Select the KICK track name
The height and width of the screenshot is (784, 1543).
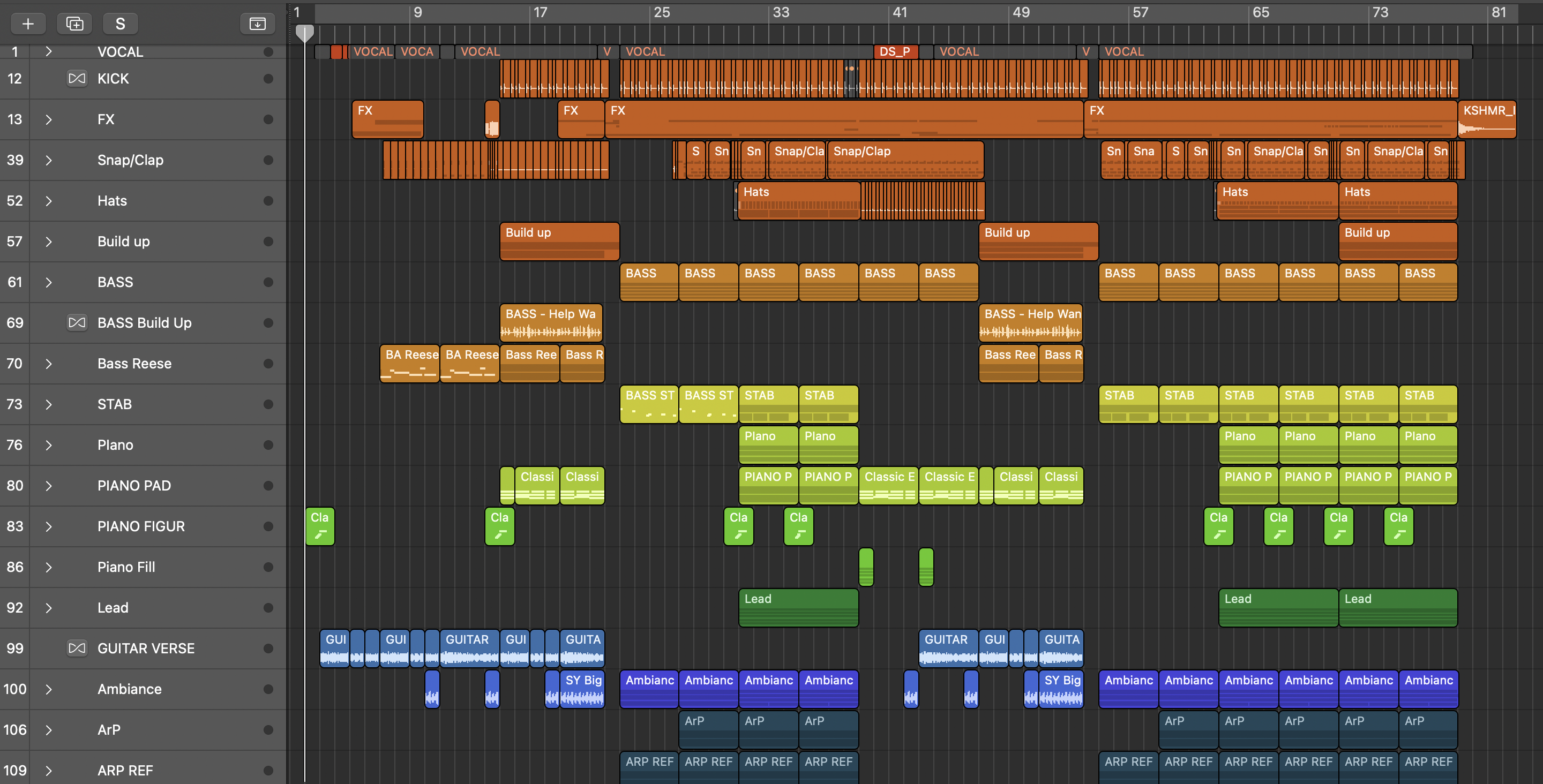tap(113, 79)
